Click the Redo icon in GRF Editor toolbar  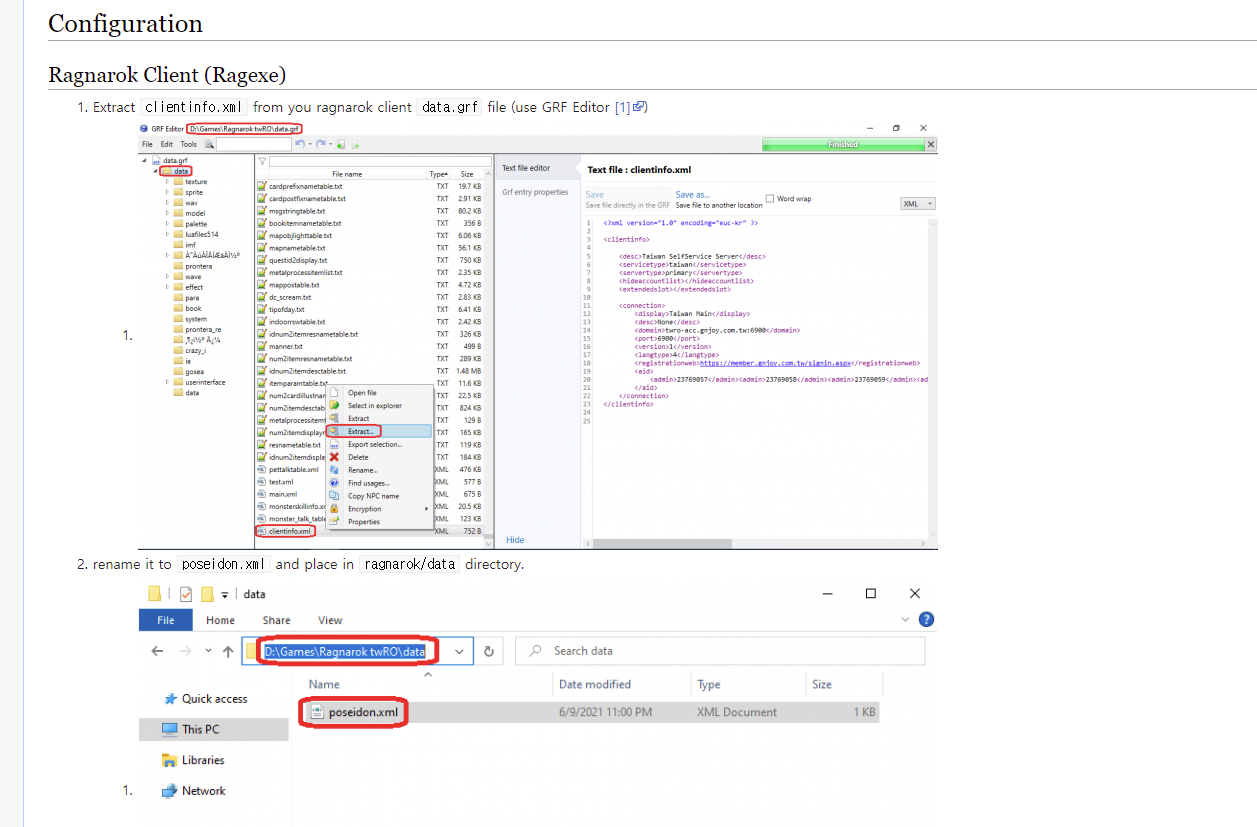pos(320,144)
